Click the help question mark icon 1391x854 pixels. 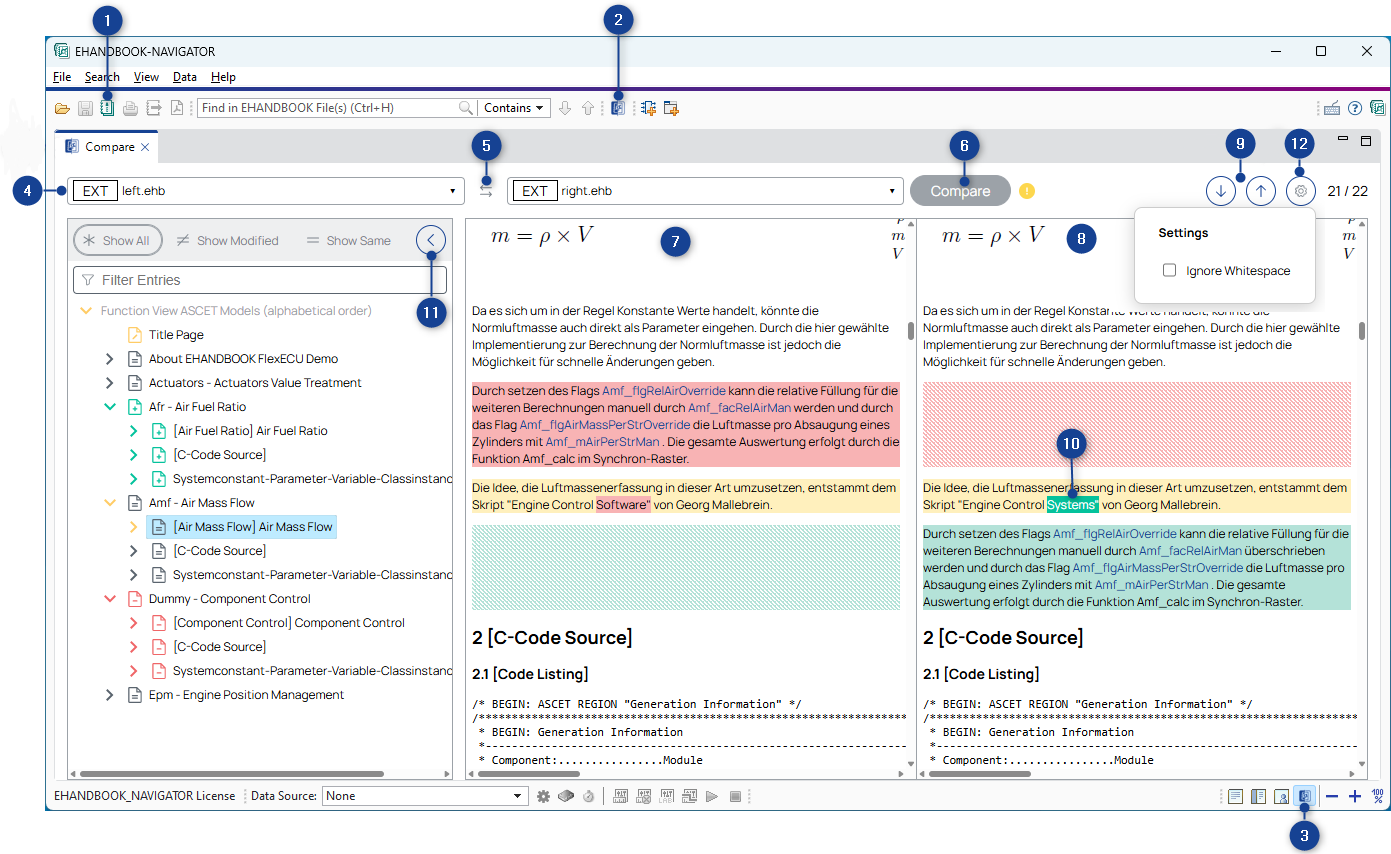click(x=1355, y=108)
